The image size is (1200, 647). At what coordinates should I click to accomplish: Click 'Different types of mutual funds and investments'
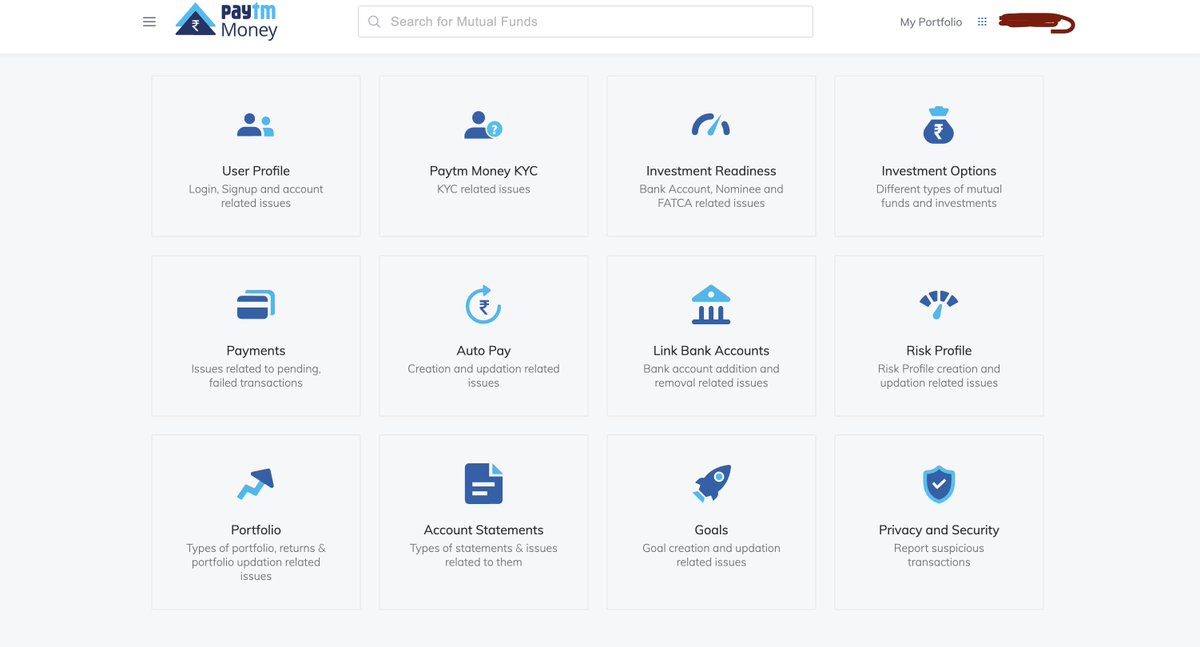point(939,196)
